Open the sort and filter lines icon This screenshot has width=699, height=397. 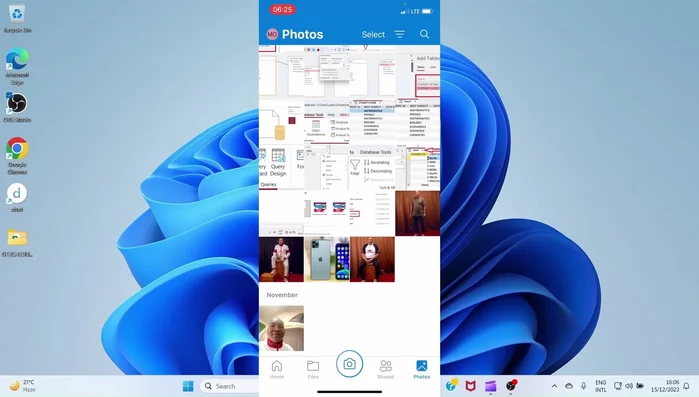point(399,34)
